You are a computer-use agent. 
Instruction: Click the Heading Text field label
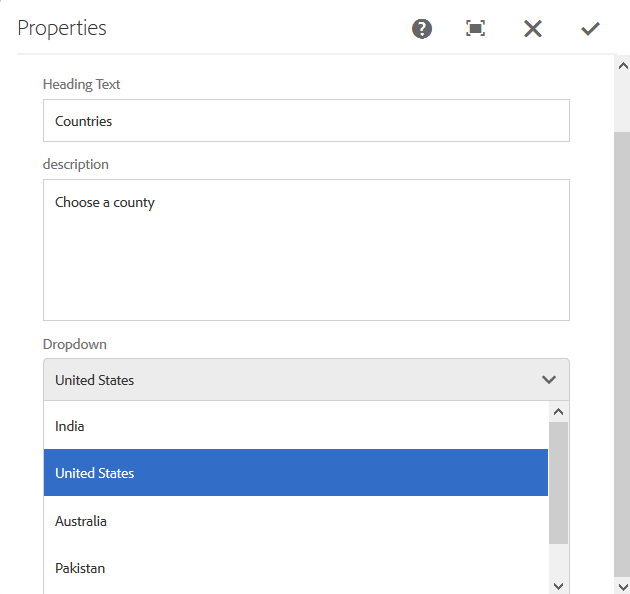(81, 84)
